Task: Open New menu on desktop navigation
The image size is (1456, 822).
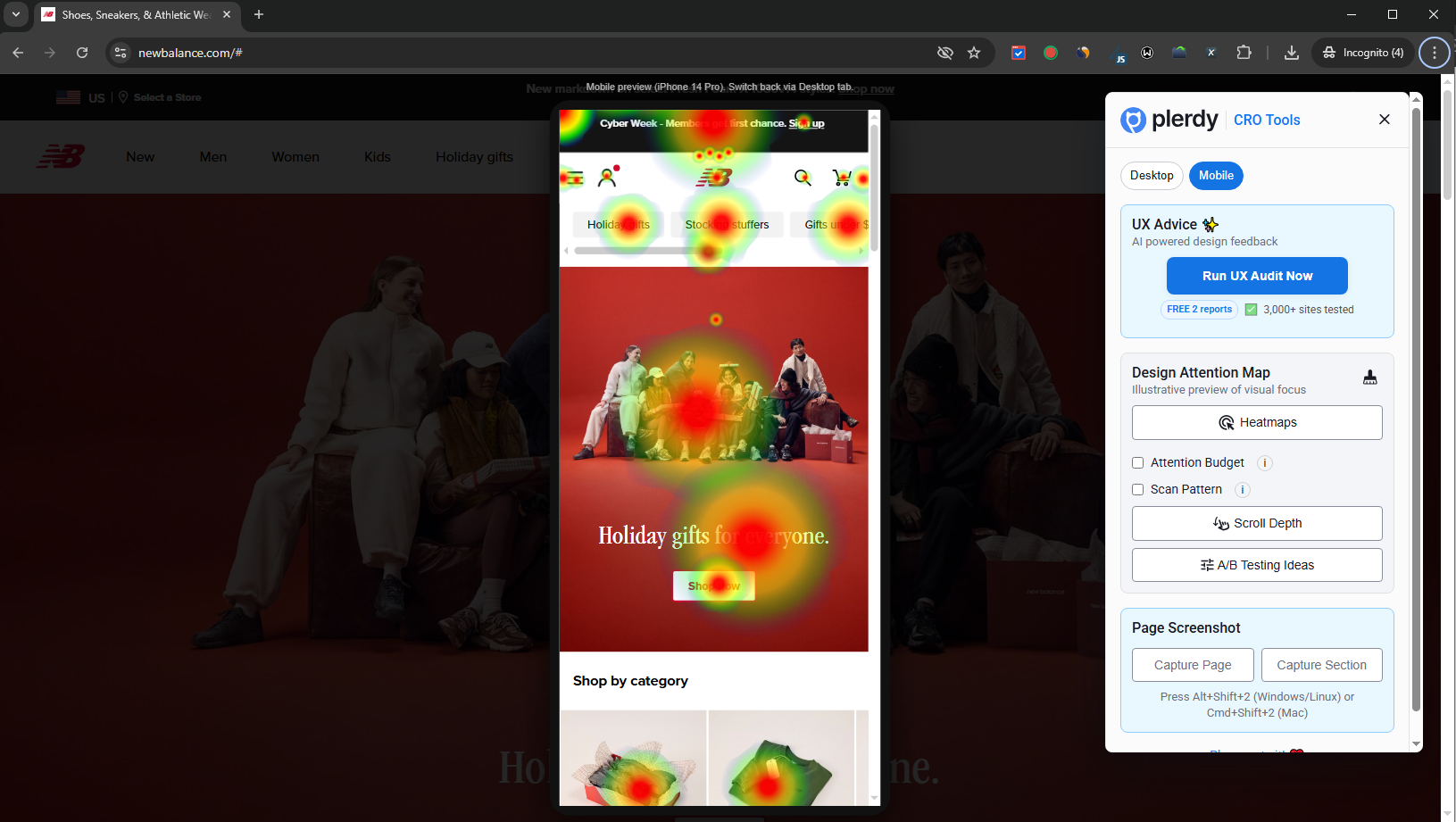Action: click(x=140, y=157)
